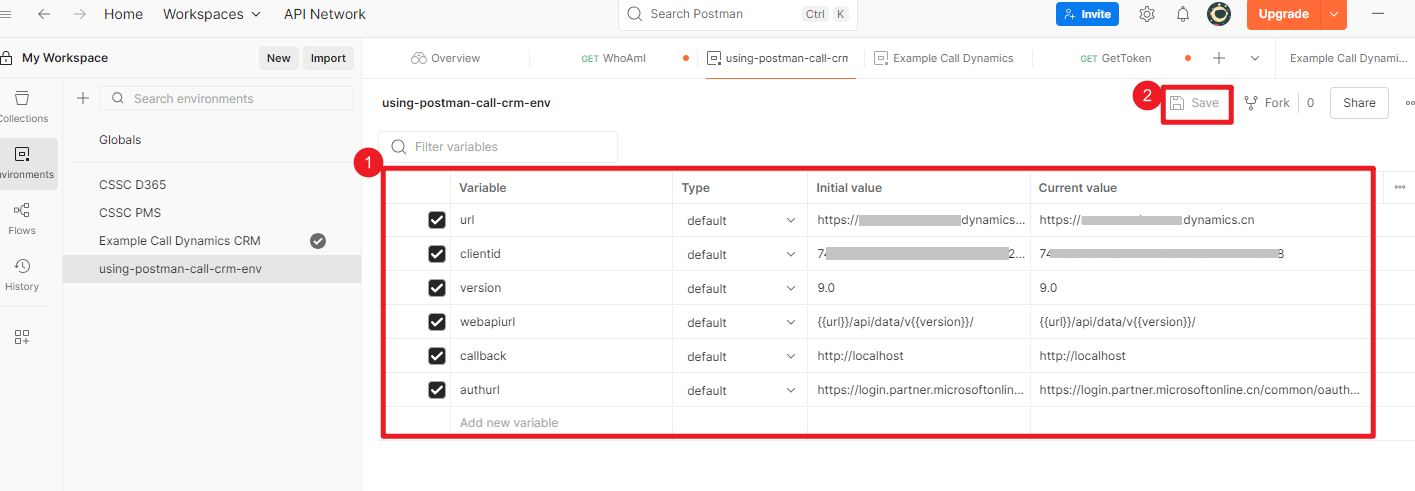Viewport: 1415px width, 491px height.
Task: Open the configure sidebar grid-plus icon
Action: tap(22, 337)
